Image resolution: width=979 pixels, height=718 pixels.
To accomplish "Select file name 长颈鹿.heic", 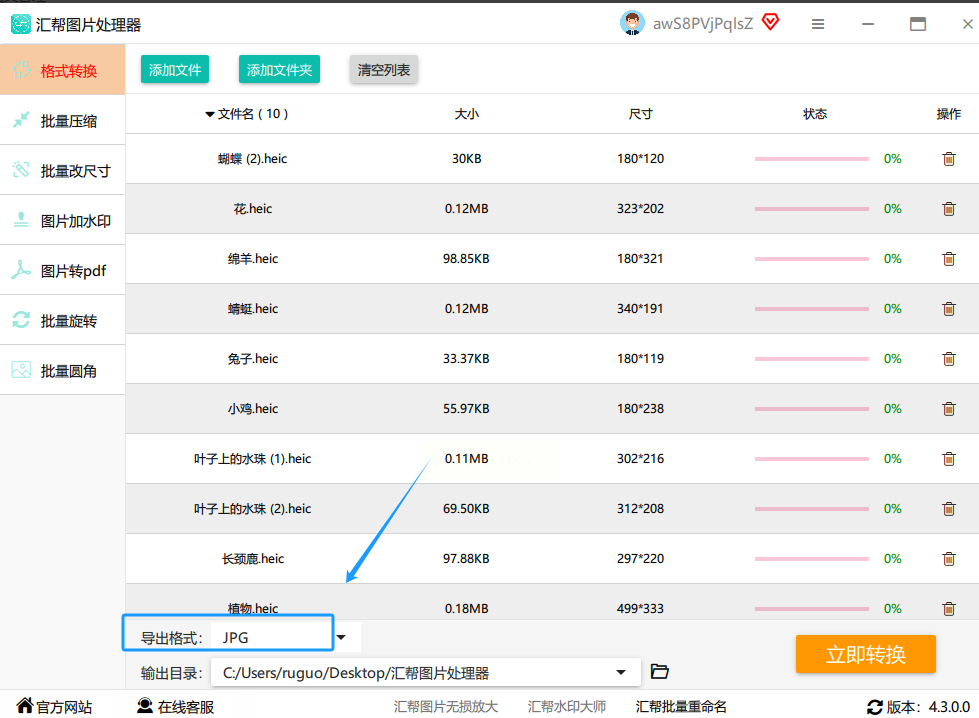I will coord(252,558).
